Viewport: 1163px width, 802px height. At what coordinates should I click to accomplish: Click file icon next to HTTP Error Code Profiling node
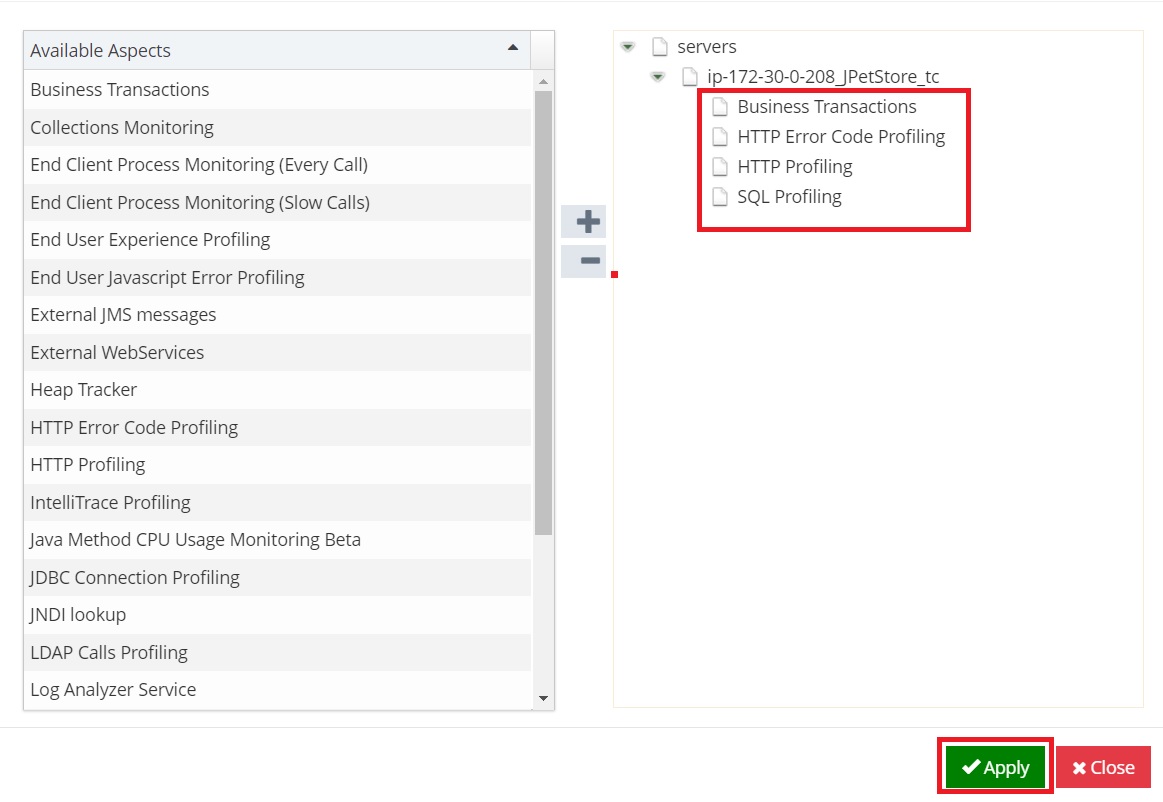(x=720, y=137)
